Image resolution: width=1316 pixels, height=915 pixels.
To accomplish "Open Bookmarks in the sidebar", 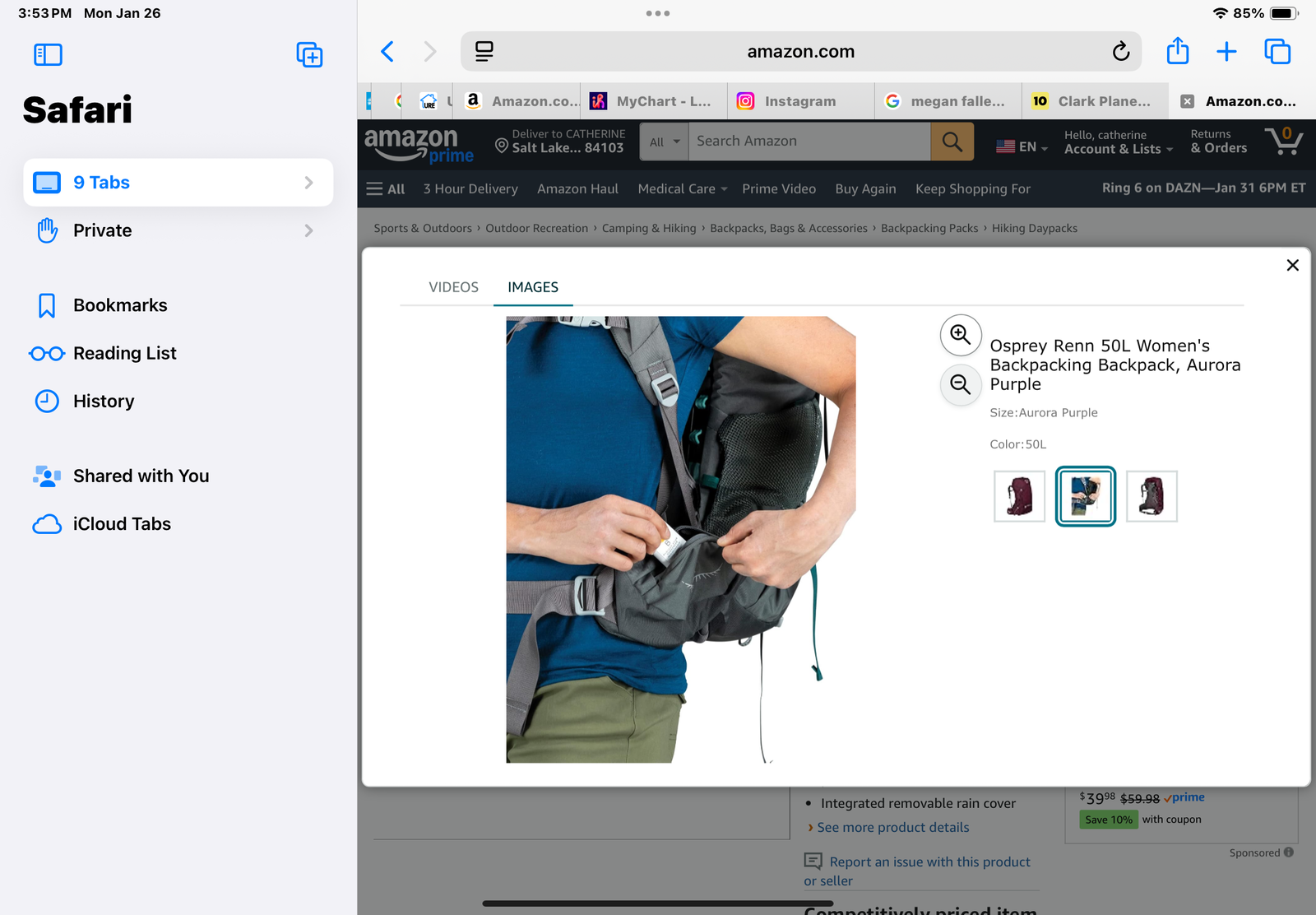I will point(120,305).
